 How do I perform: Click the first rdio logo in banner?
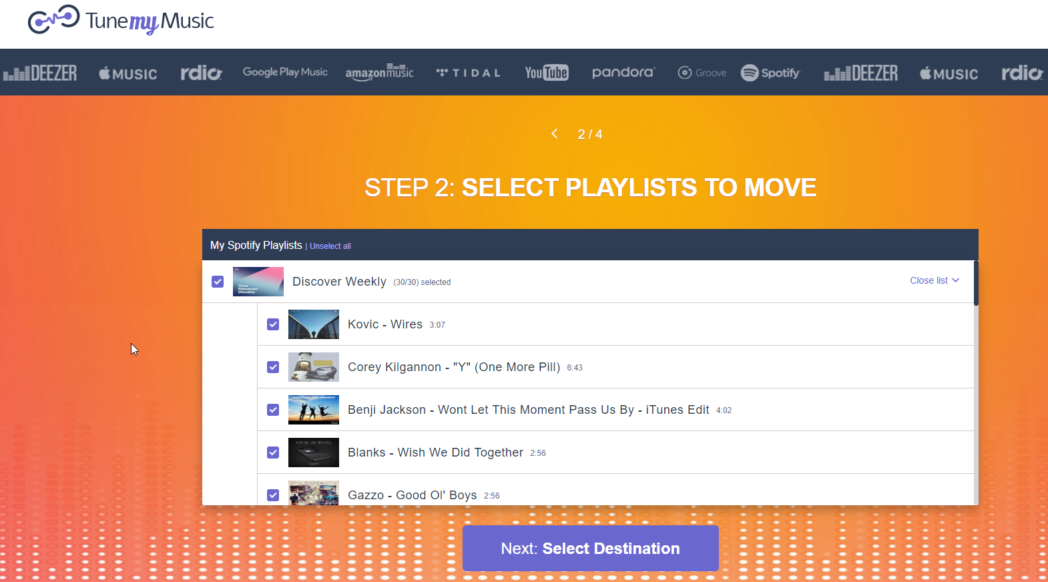click(x=201, y=73)
